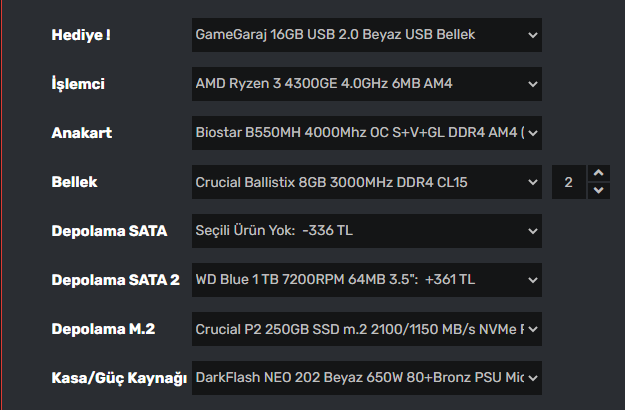This screenshot has width=625, height=410.
Task: Click the 'Kasa/Güç Kaynağı' label
Action: [119, 378]
